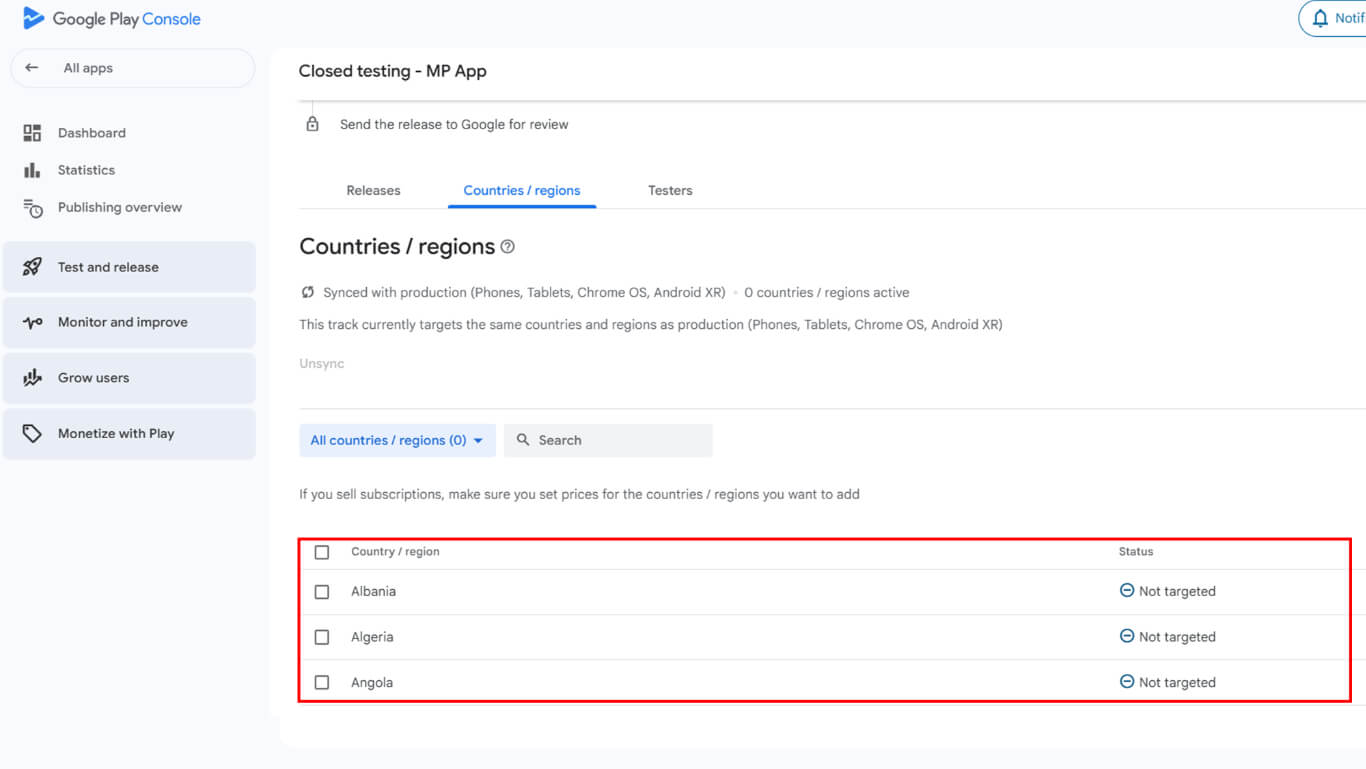Screen dimensions: 1366x769
Task: Tick the Algeria checkbox
Action: point(322,637)
